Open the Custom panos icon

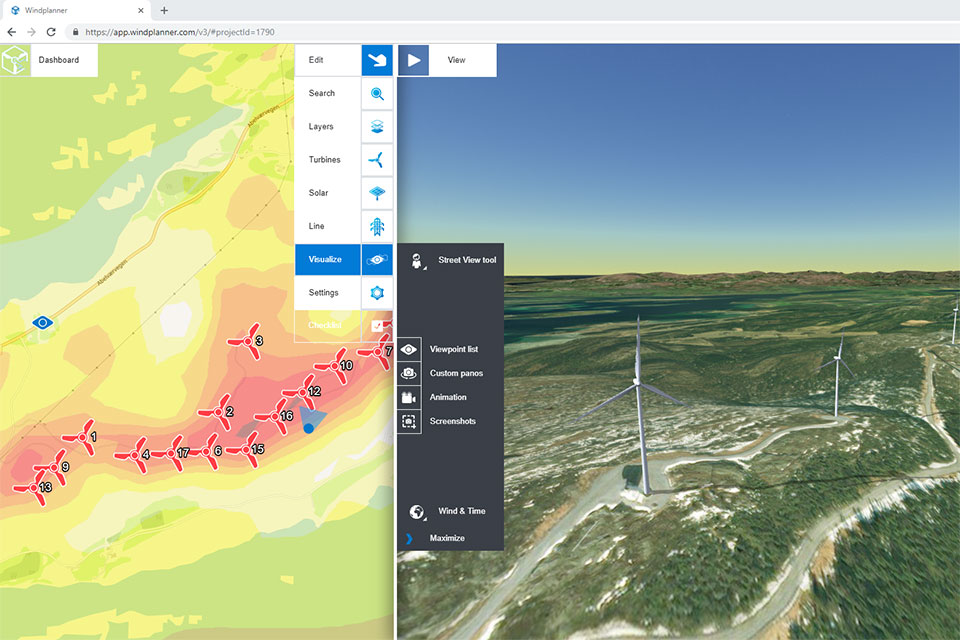tap(408, 373)
